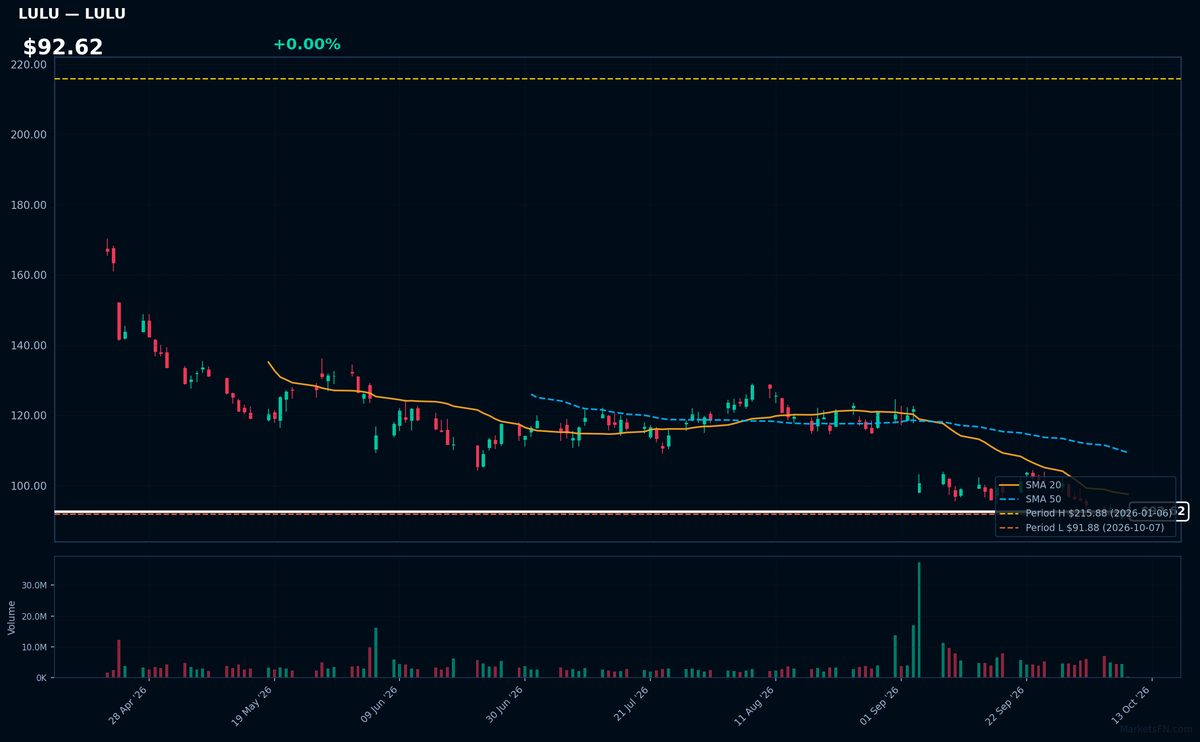The width and height of the screenshot is (1200, 742).
Task: Click the 180.00 price axis label
Action: (28, 205)
